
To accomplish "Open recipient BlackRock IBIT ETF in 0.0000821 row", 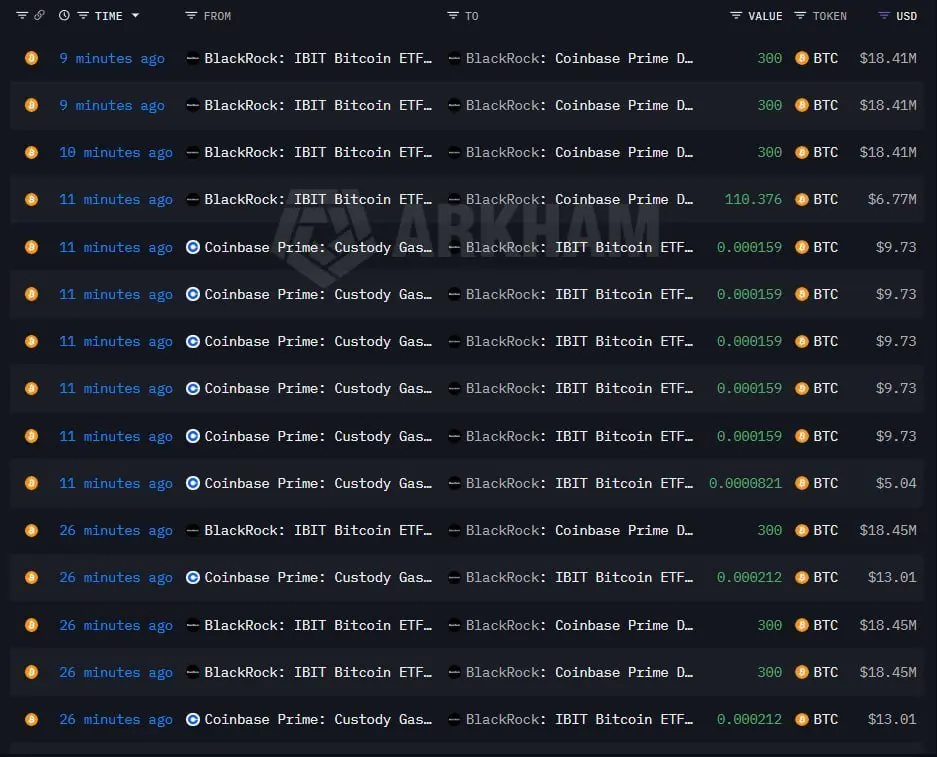I will 580,483.
